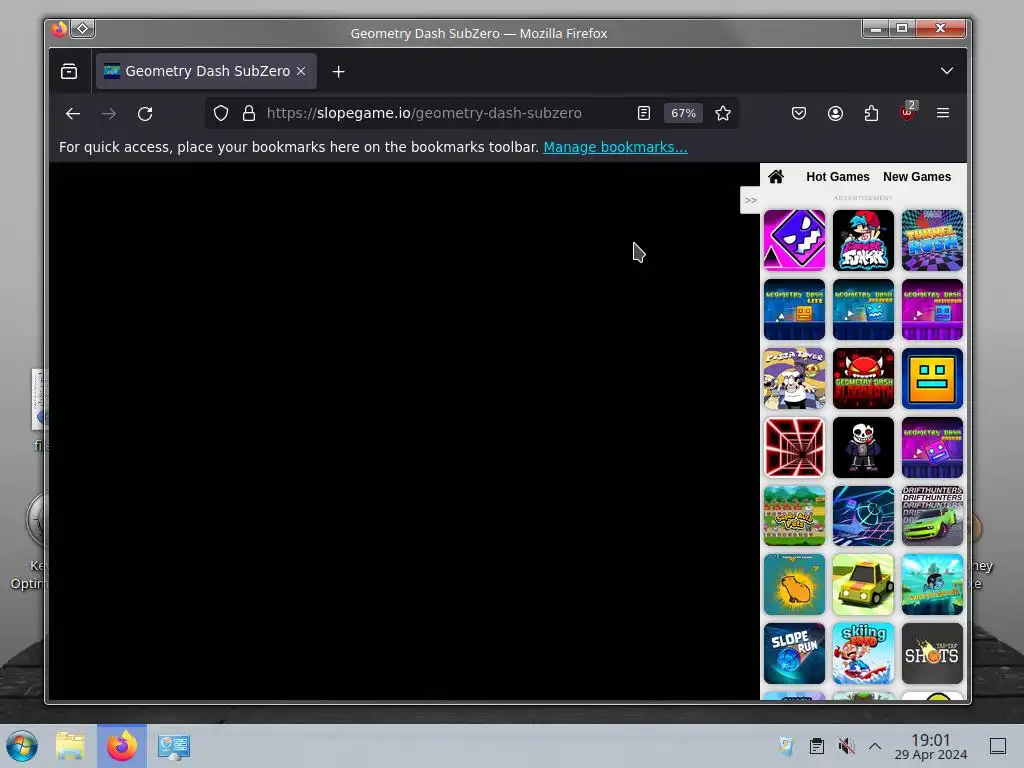Open Pizza Tower game thumbnail
1024x768 pixels.
coord(794,378)
